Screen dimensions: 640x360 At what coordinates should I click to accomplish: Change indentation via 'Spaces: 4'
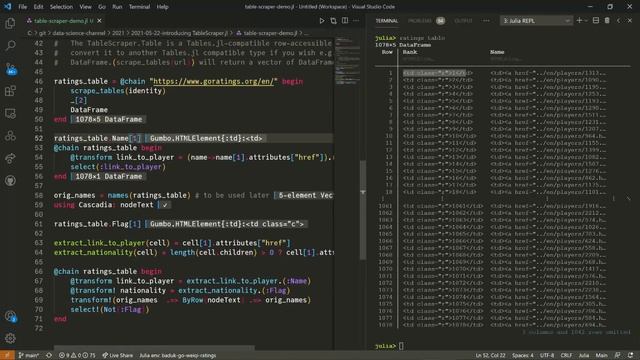522,355
